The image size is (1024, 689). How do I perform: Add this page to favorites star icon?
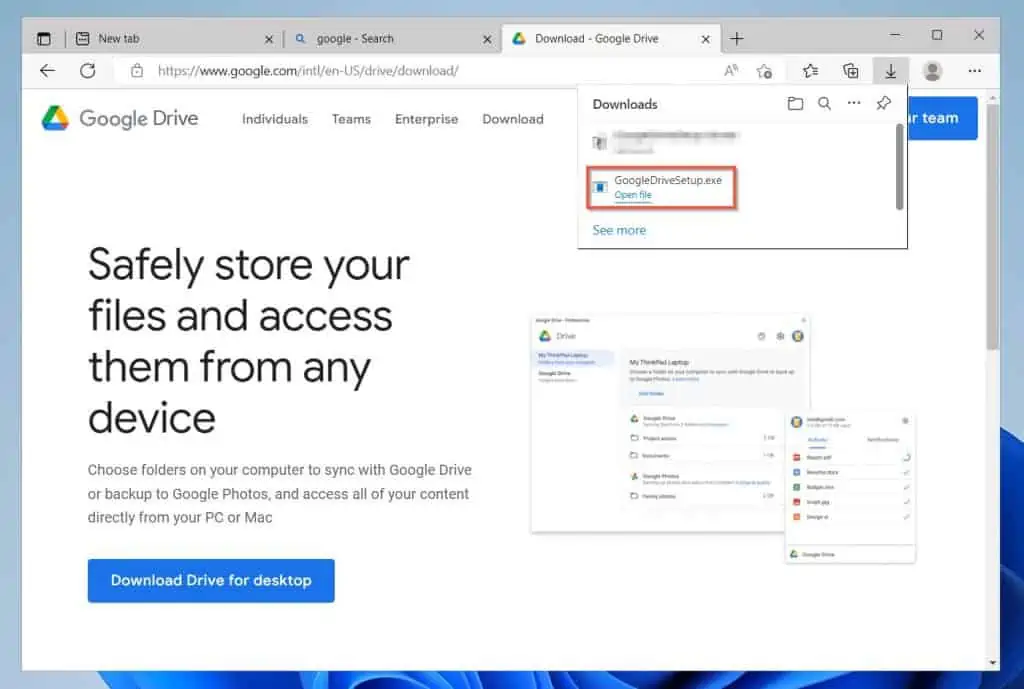click(x=764, y=71)
